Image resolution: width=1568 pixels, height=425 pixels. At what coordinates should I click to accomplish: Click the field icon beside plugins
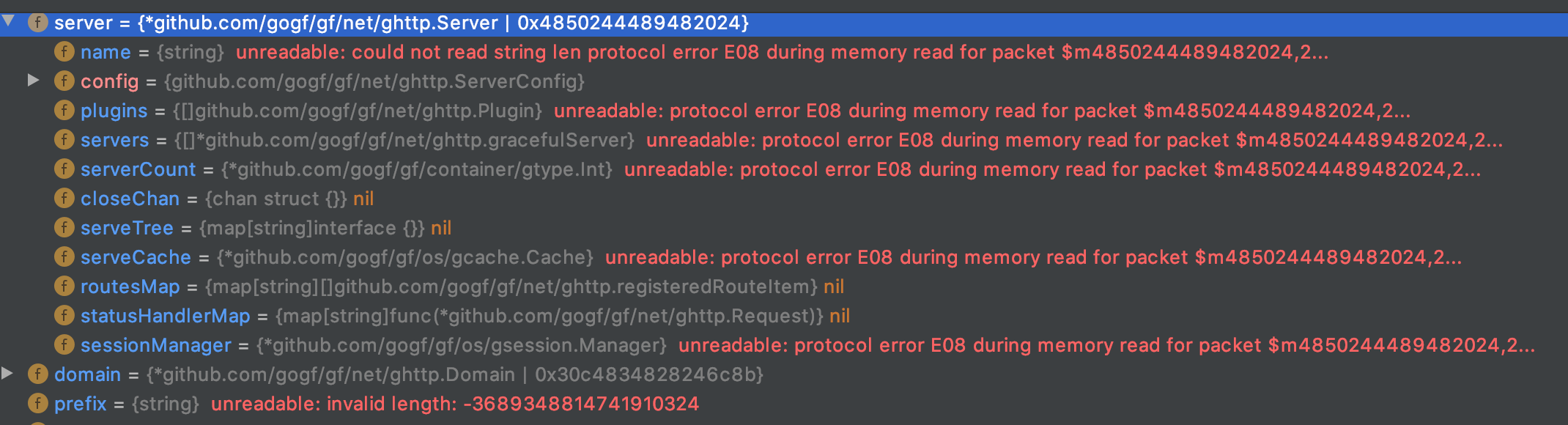(x=64, y=111)
